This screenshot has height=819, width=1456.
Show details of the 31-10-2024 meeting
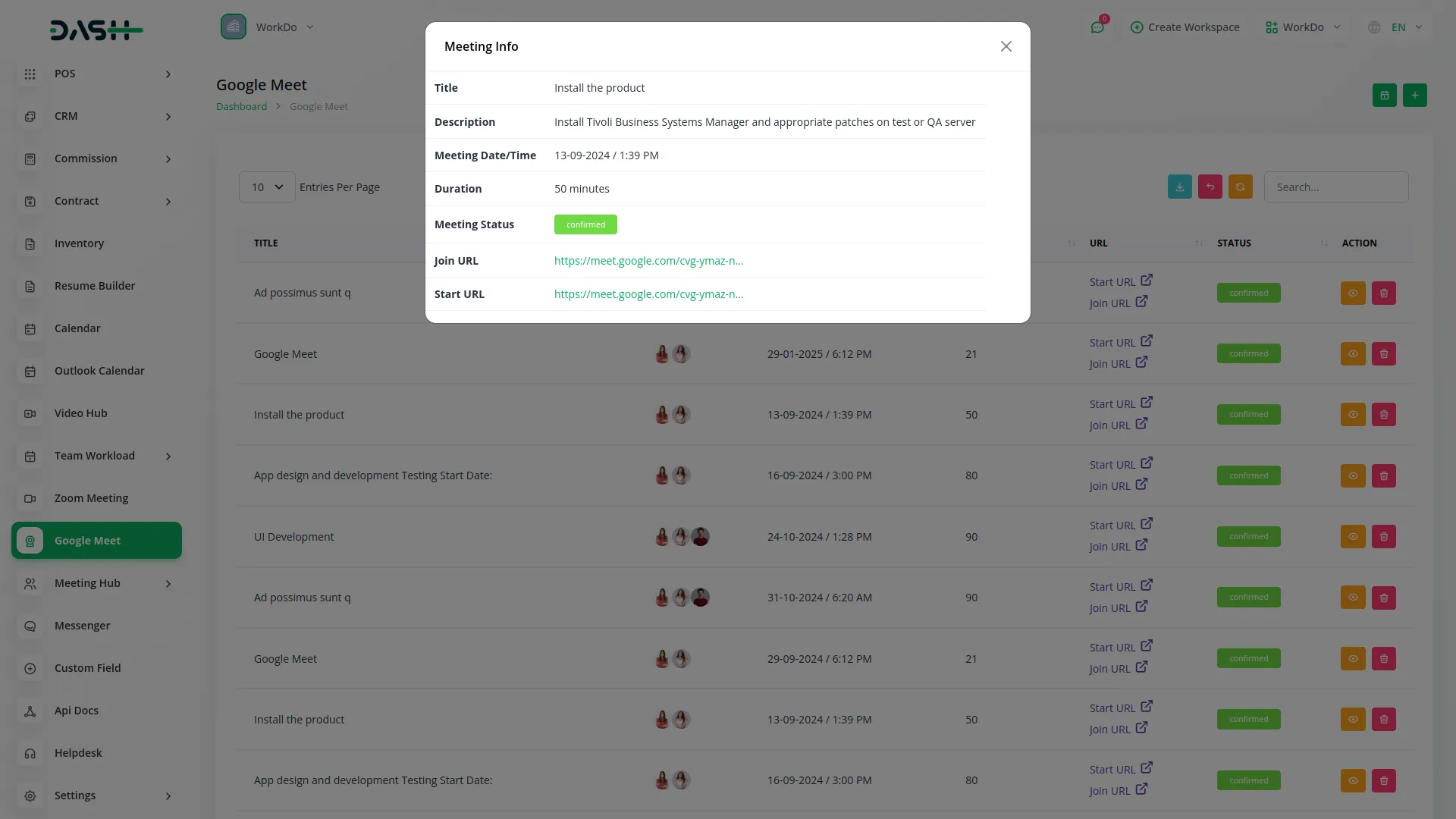pos(1352,598)
